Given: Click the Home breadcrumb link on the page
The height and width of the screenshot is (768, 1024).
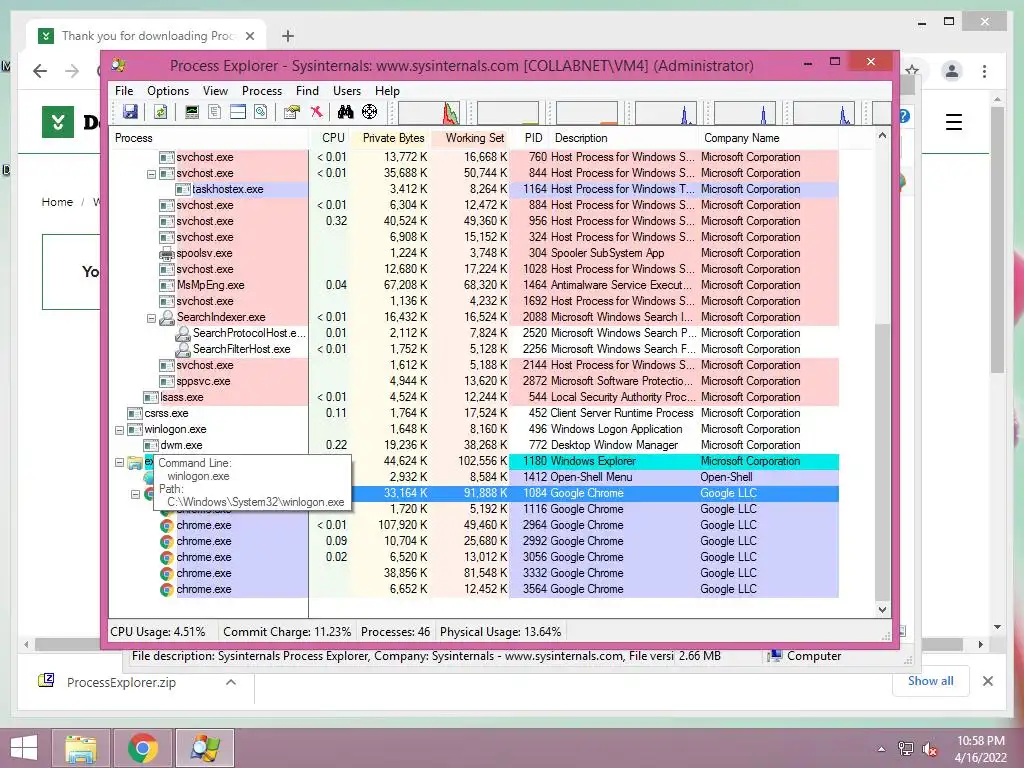Looking at the screenshot, I should click(57, 202).
